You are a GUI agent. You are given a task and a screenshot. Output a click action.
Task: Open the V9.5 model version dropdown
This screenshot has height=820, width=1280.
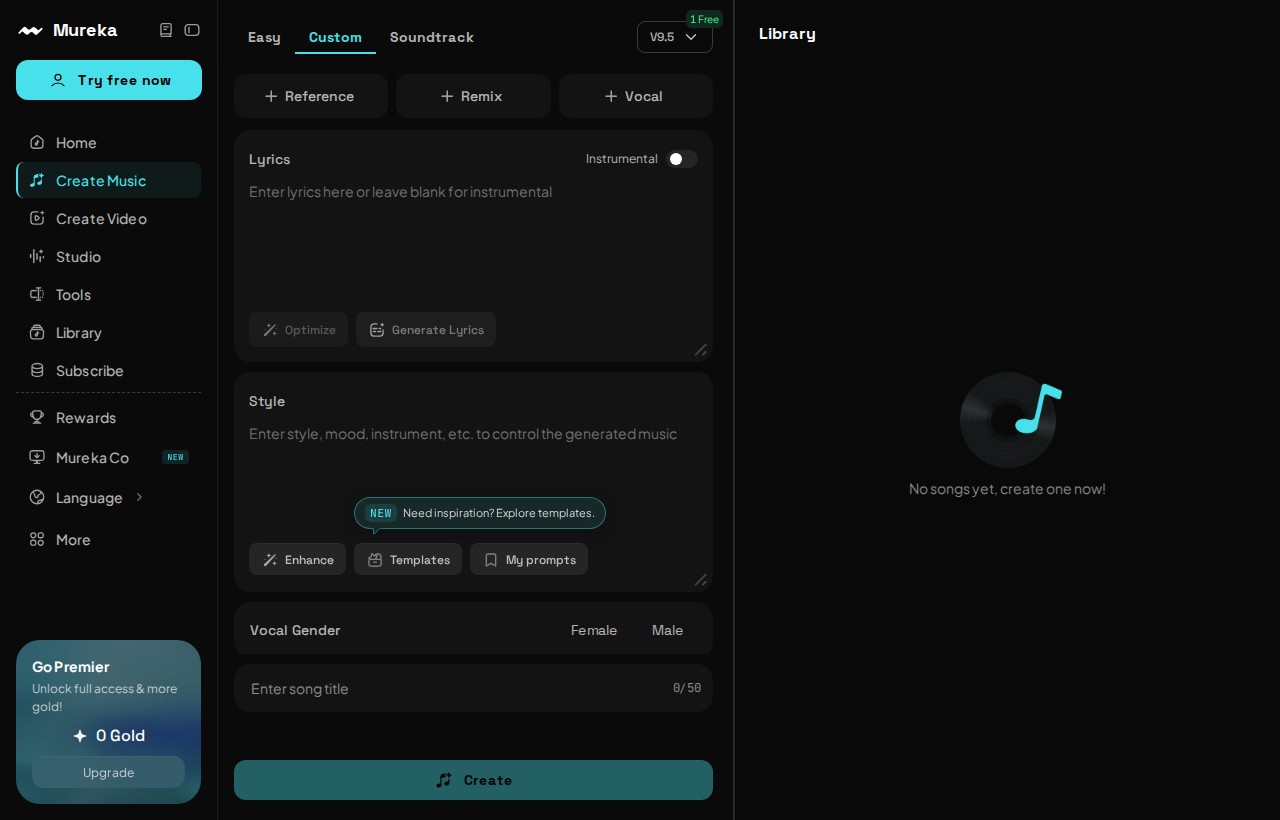tap(675, 37)
